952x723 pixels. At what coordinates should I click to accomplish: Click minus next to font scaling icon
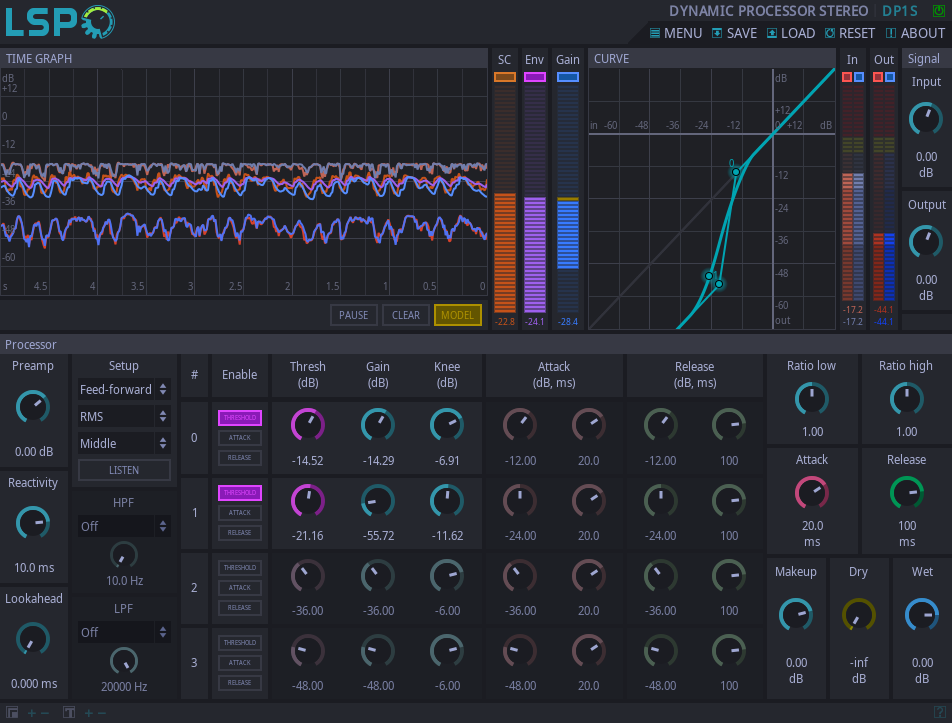click(101, 713)
